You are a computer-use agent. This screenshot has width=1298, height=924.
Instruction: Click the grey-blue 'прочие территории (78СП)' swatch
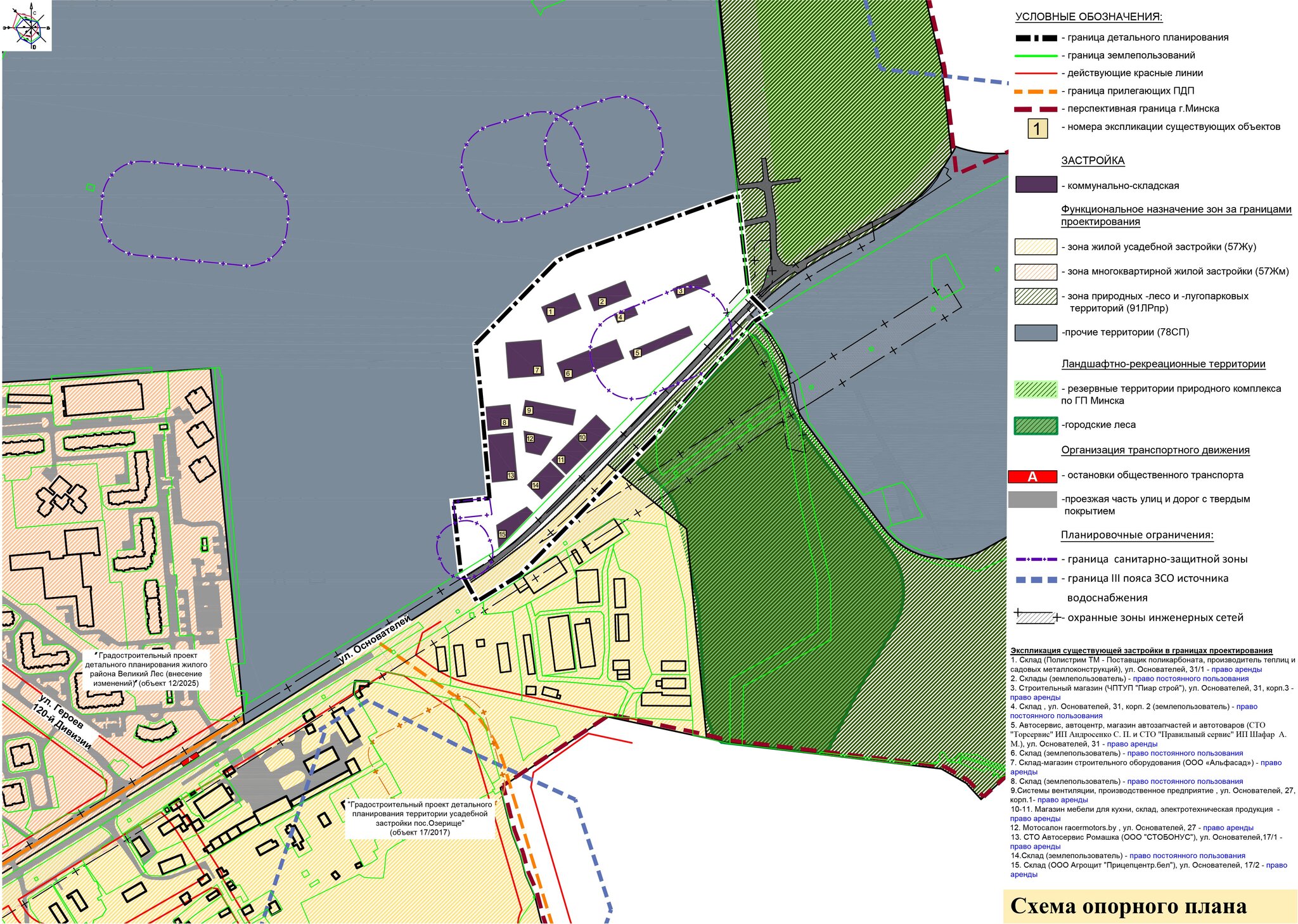tap(1036, 333)
